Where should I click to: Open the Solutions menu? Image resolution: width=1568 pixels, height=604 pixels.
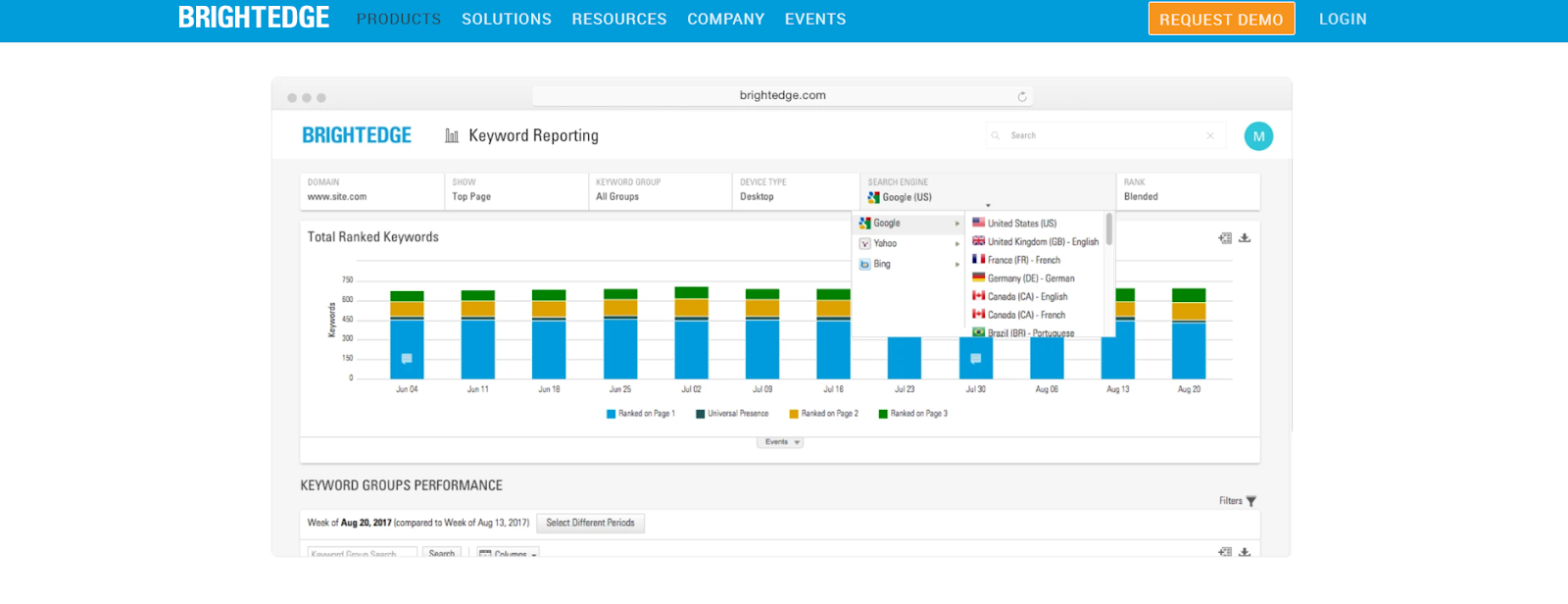[x=507, y=19]
